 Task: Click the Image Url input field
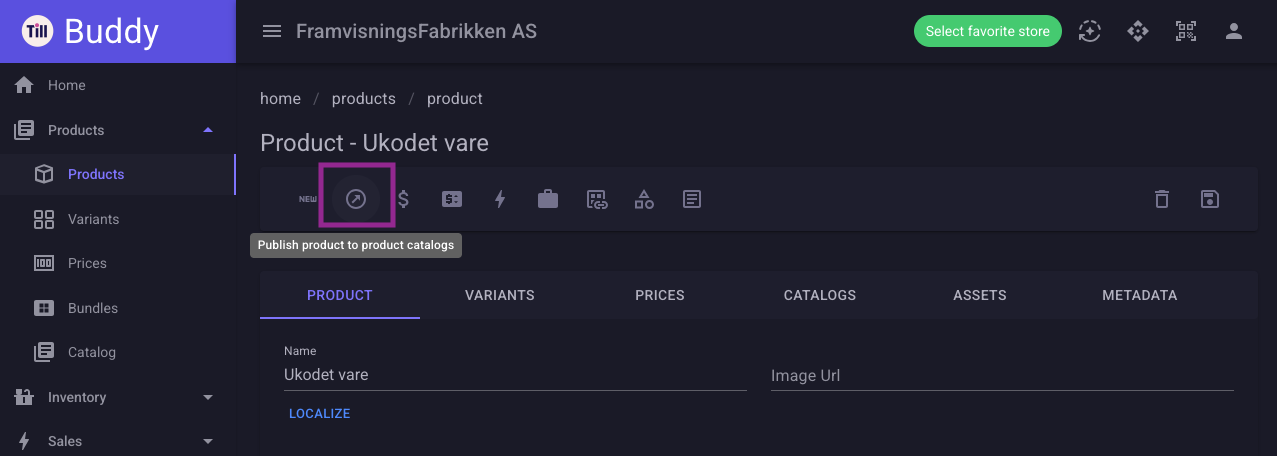pyautogui.click(x=1002, y=376)
